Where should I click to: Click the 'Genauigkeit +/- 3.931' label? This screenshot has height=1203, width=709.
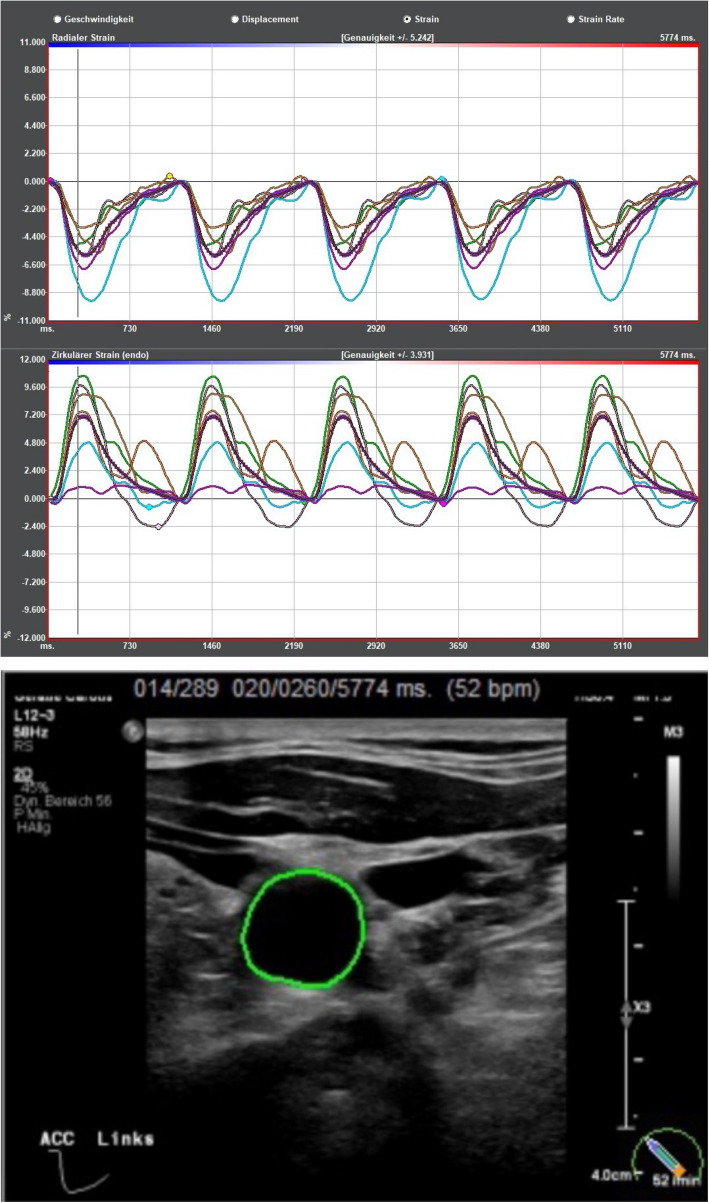(x=386, y=354)
